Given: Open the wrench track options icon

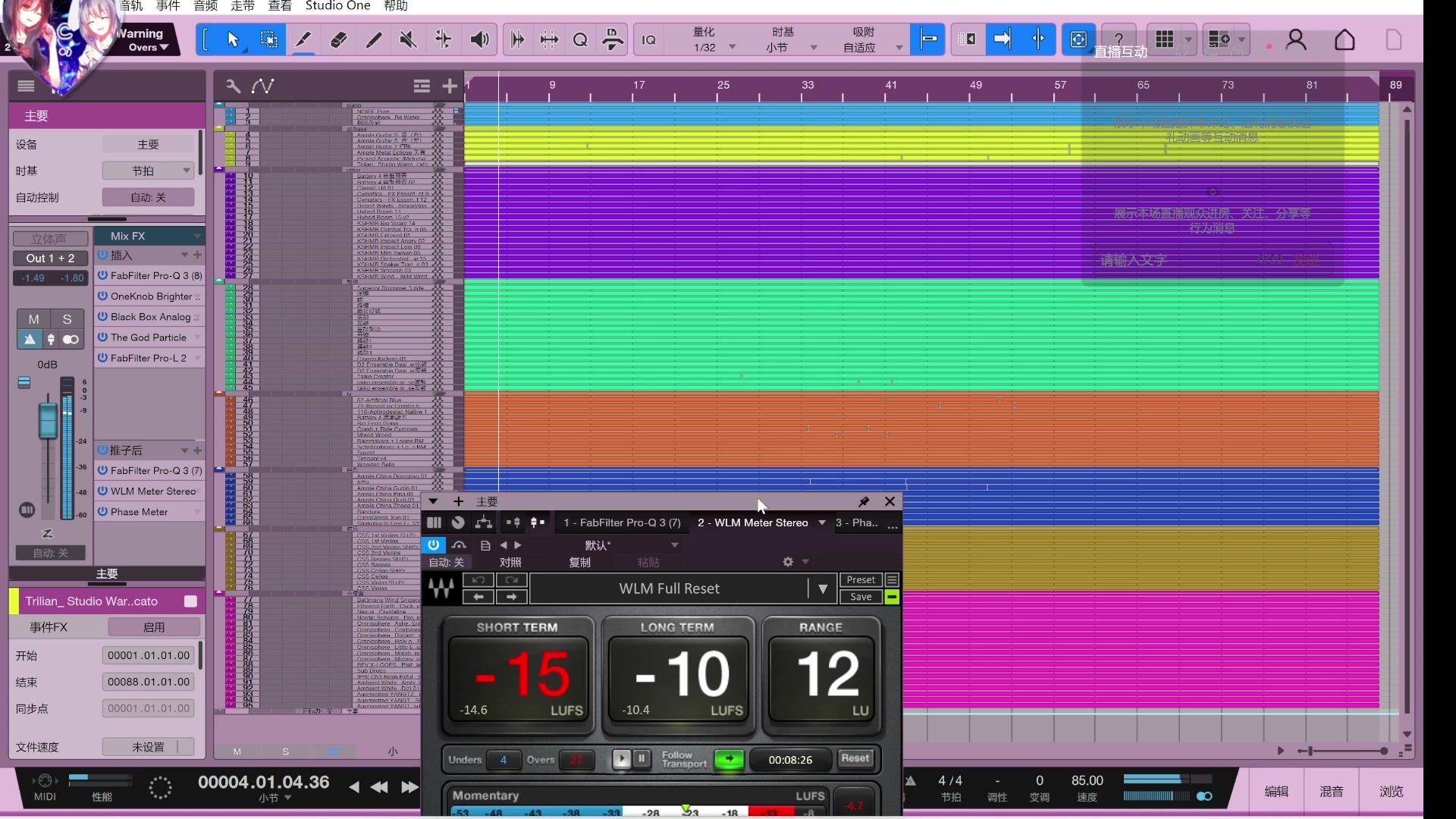Looking at the screenshot, I should (233, 86).
